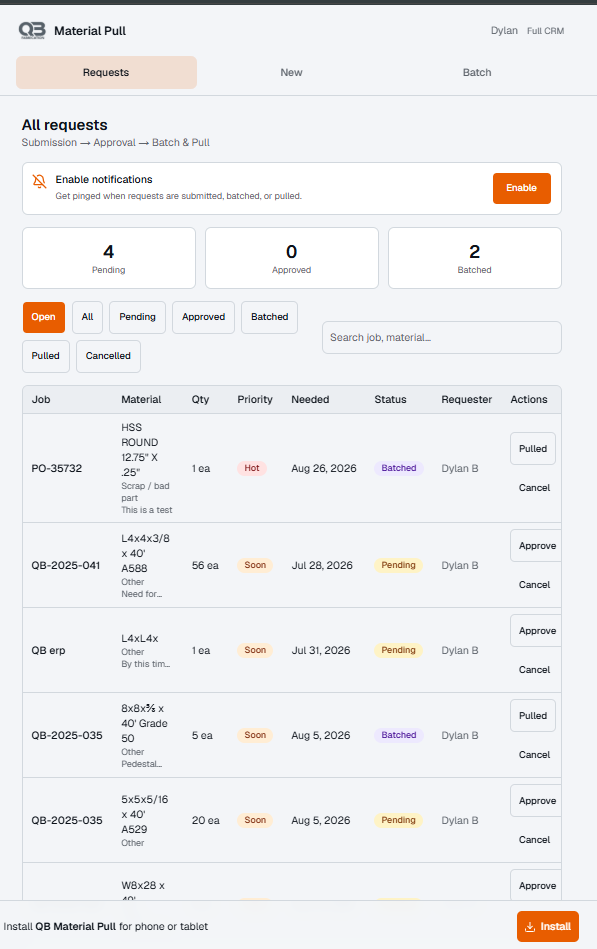Click job cell PO-35732
Viewport: 597px width, 949px height.
pyautogui.click(x=57, y=468)
